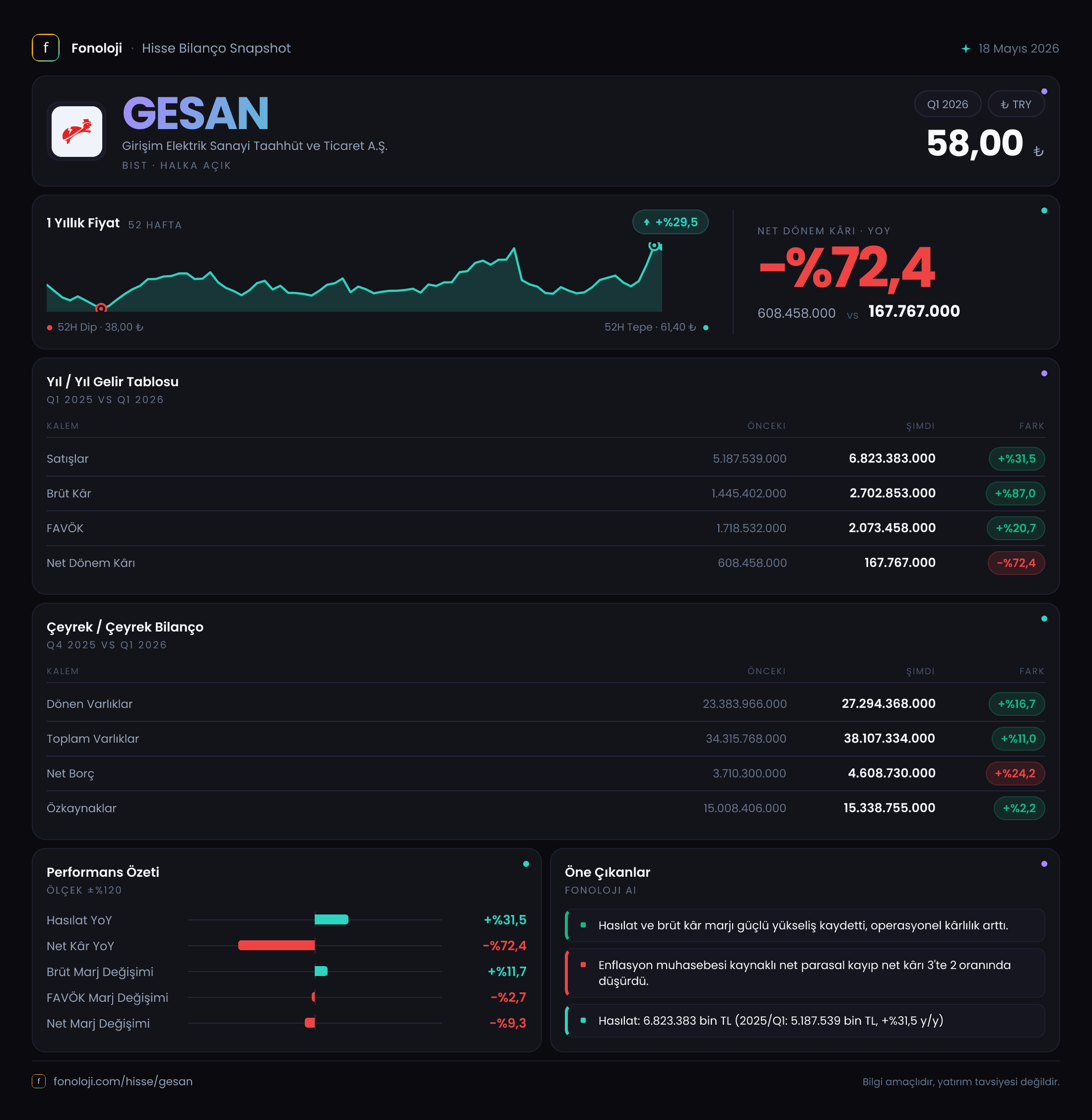Click the Brüt Marj Değişimi performance bar
The height and width of the screenshot is (1120, 1092).
click(x=321, y=972)
